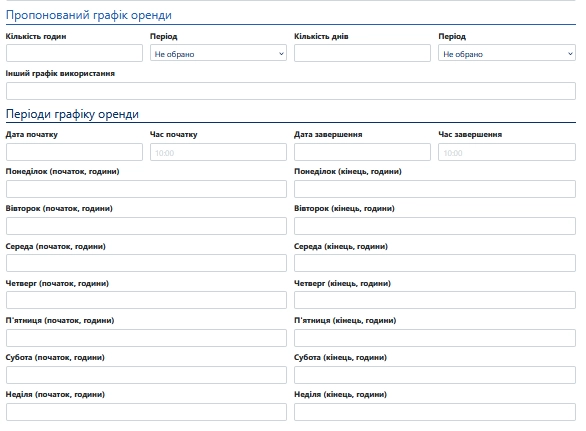Open the Період dropdown beside Кількість годин

tap(218, 53)
